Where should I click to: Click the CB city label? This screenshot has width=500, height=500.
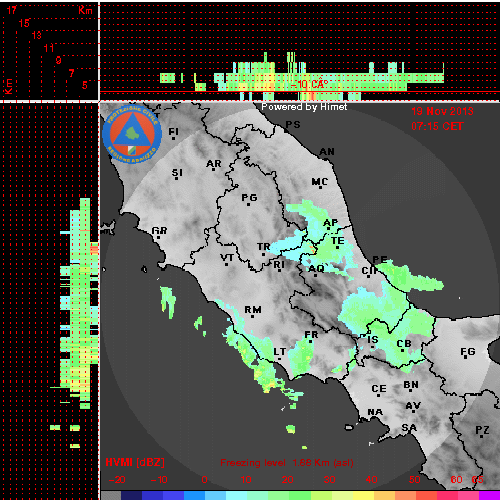tap(404, 344)
